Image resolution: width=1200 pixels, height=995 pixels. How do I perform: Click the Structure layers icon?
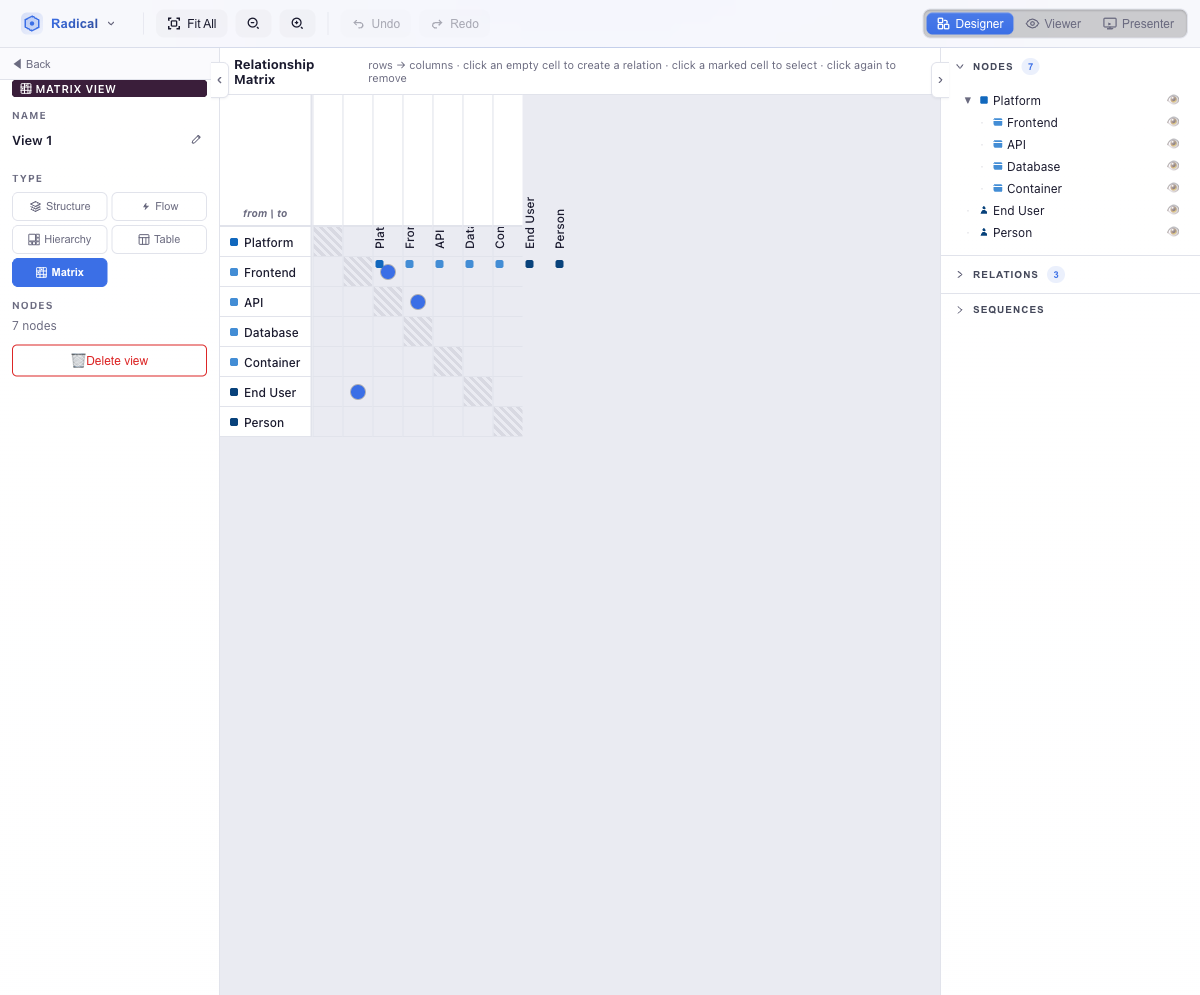pos(35,206)
